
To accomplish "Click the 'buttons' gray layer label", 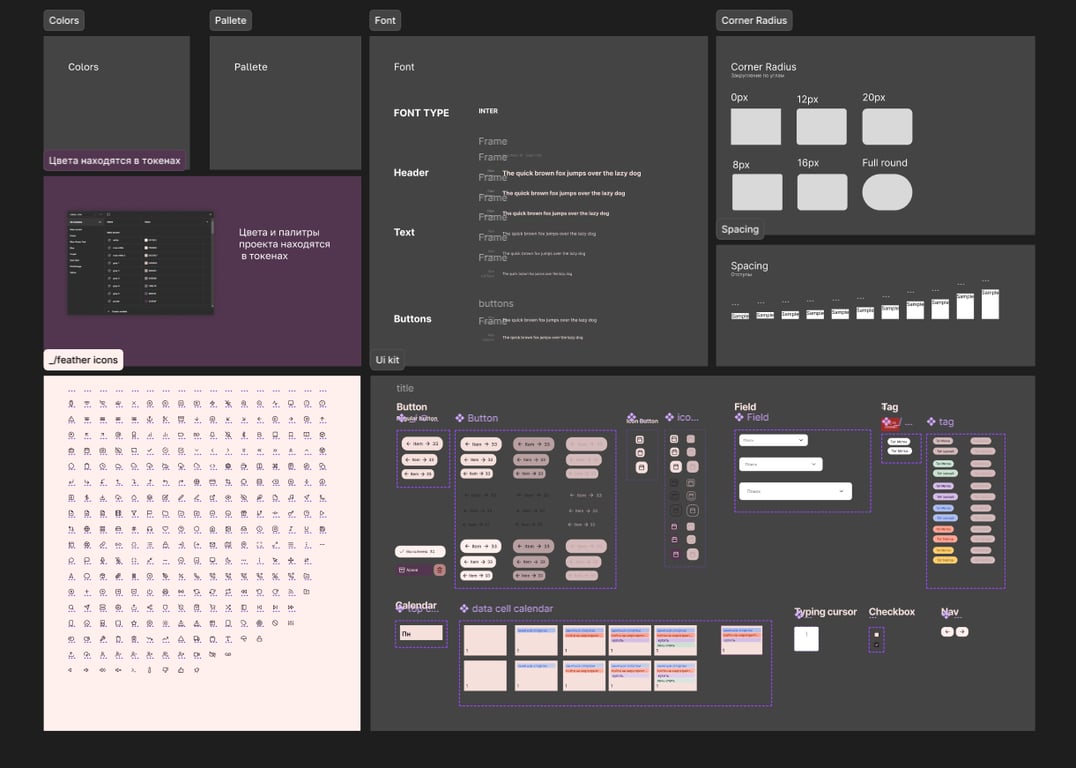I will pos(495,303).
